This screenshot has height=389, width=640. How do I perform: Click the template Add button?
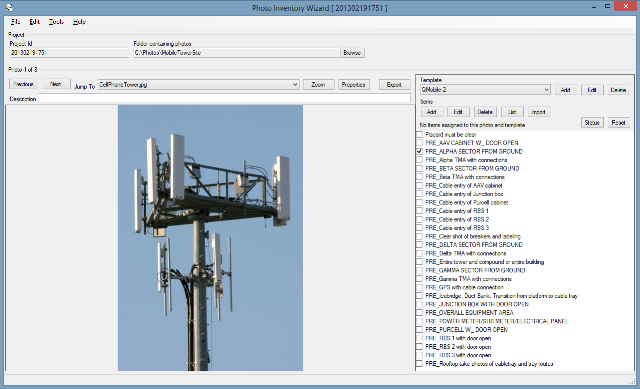(x=565, y=90)
